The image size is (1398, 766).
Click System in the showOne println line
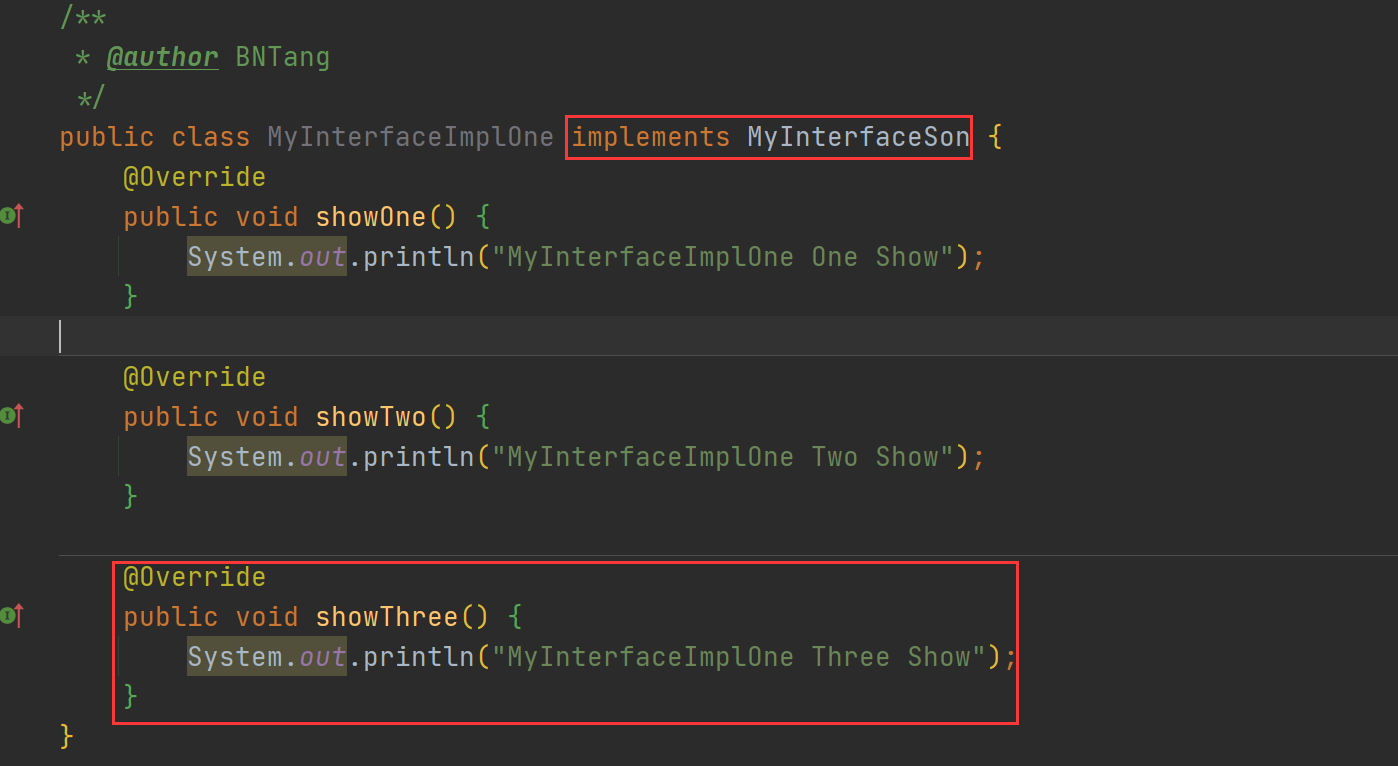235,257
